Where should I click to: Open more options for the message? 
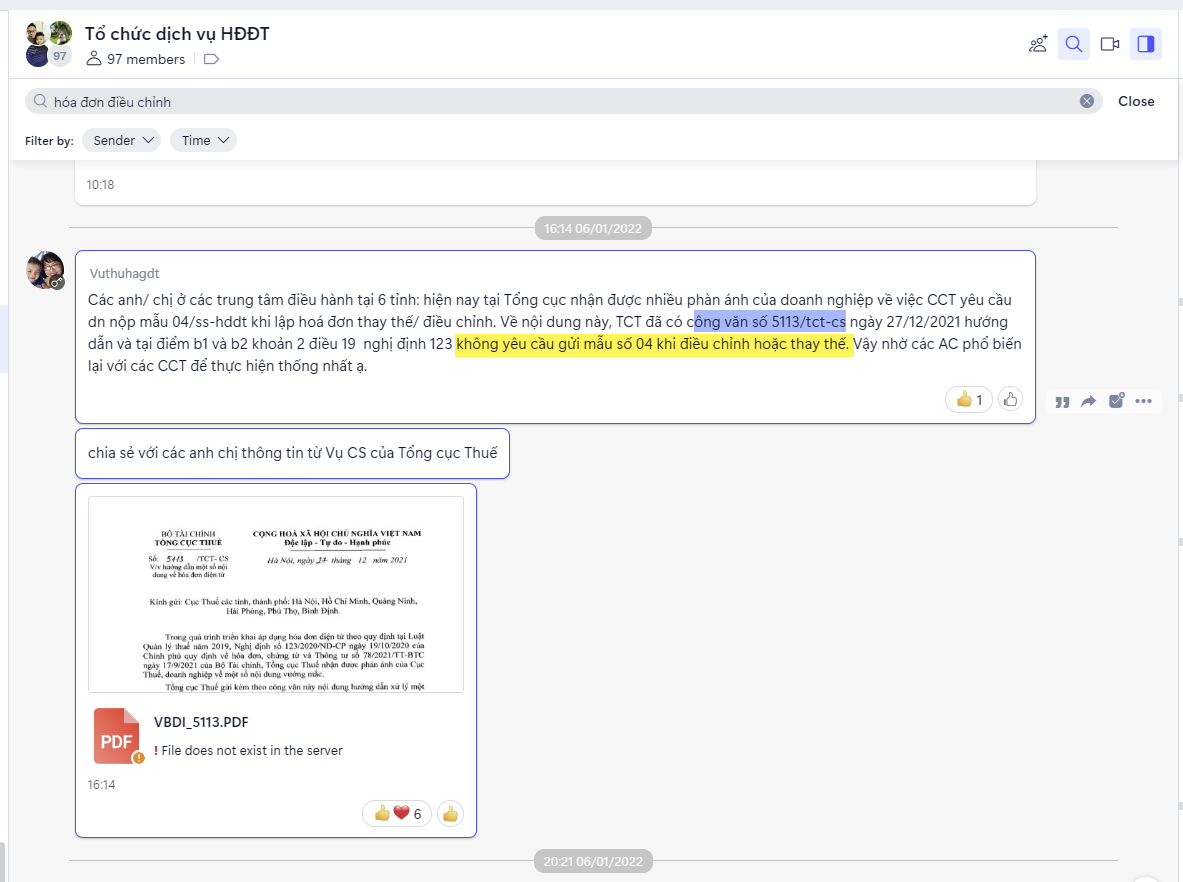pos(1144,401)
